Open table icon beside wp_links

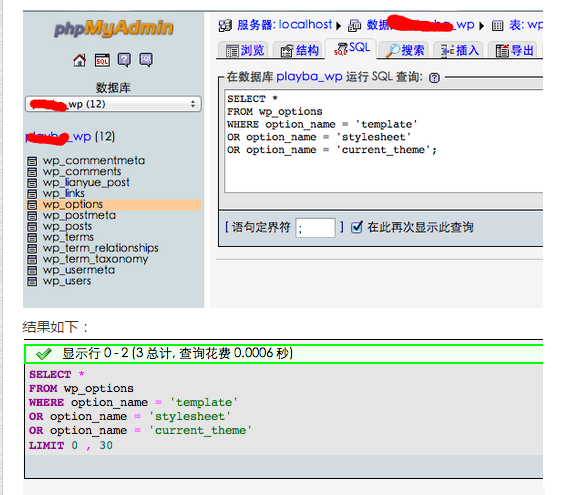[32, 194]
